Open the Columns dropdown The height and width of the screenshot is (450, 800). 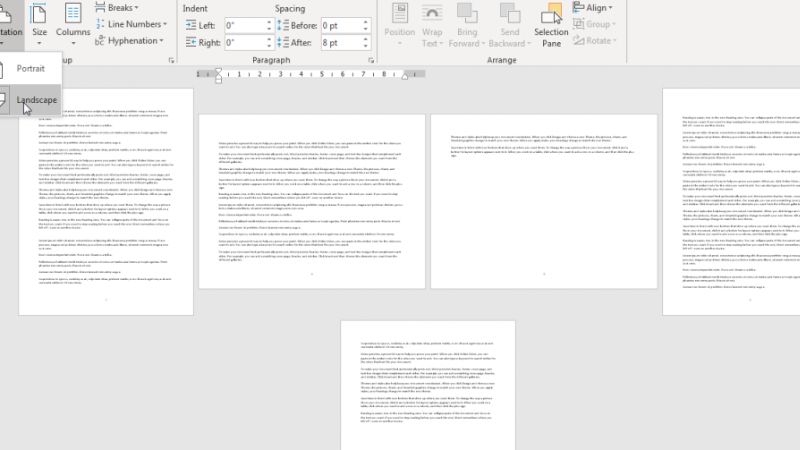pos(73,26)
